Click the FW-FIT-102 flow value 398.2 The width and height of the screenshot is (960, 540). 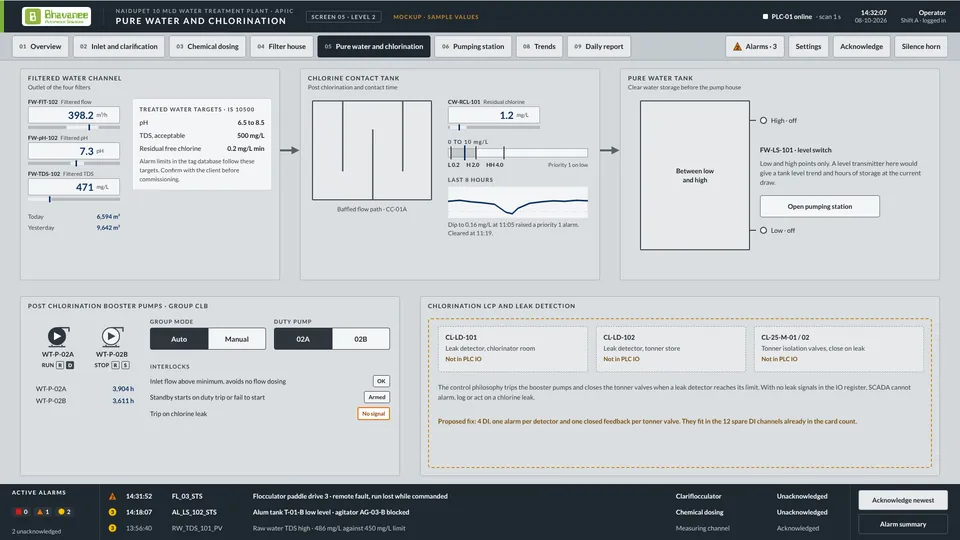tap(74, 115)
